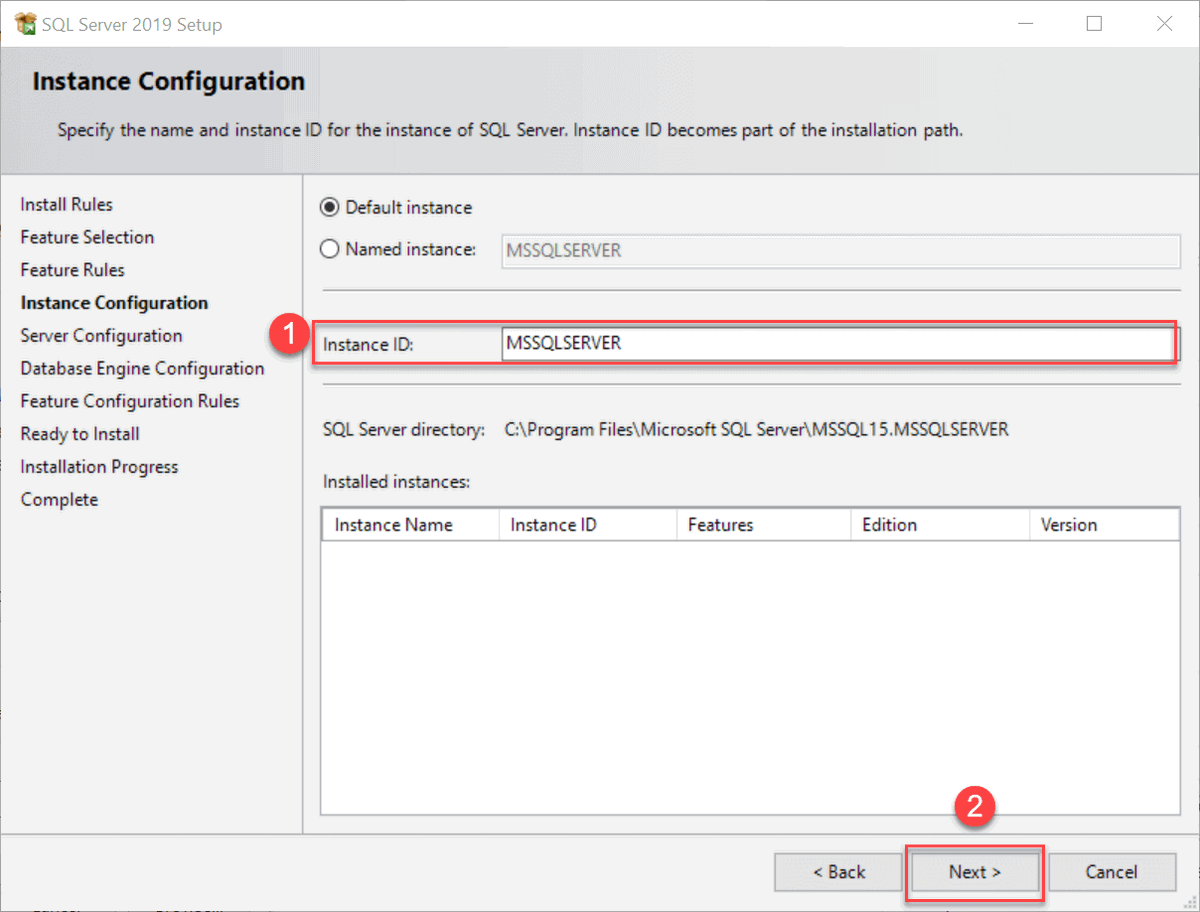Click the Edition column header
1200x912 pixels.
[889, 524]
